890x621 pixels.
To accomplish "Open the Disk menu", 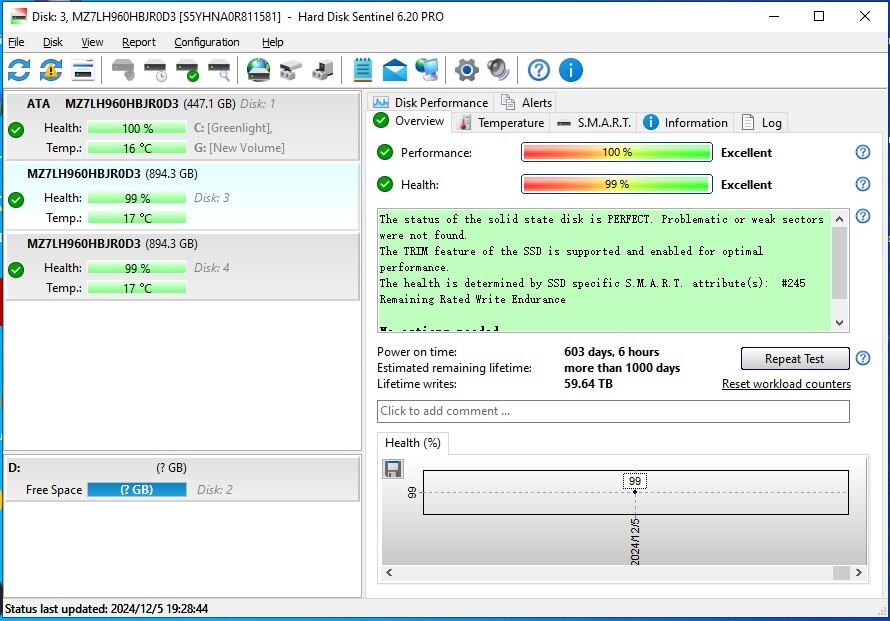I will click(53, 42).
